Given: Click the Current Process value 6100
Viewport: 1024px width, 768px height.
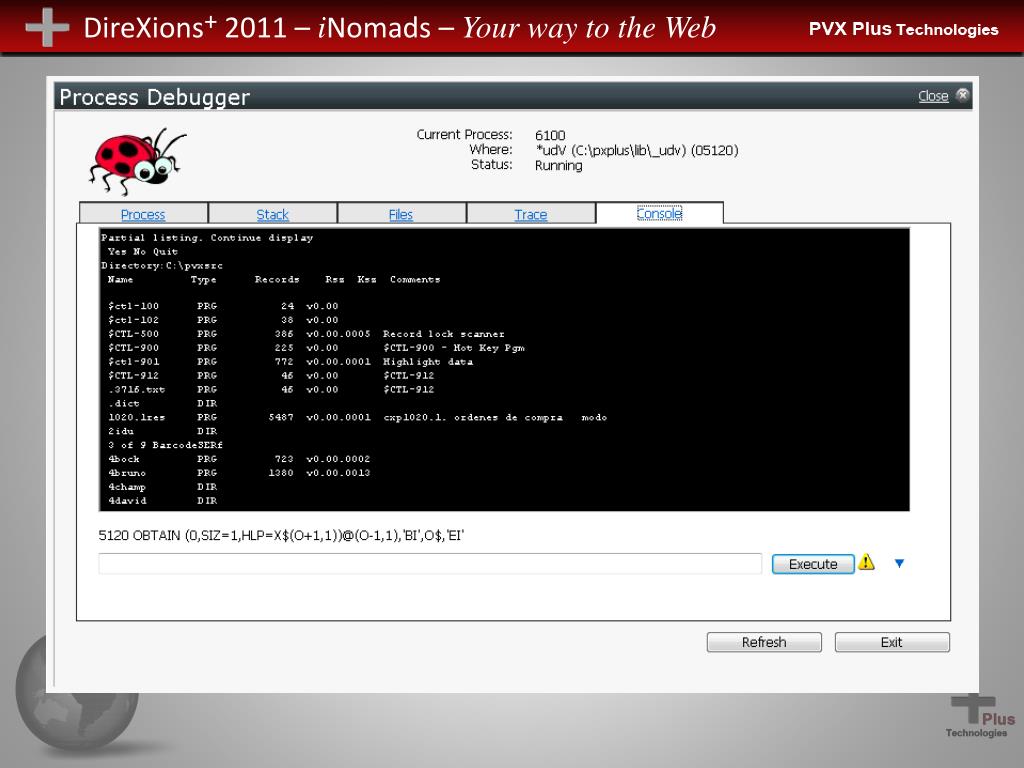Looking at the screenshot, I should pyautogui.click(x=550, y=135).
